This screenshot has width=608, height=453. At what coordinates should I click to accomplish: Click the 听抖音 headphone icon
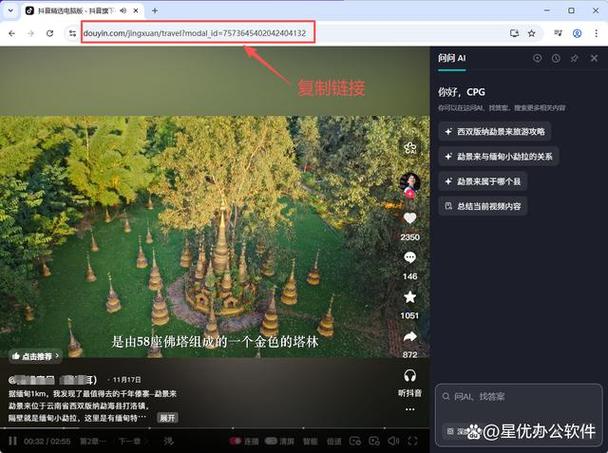409,376
